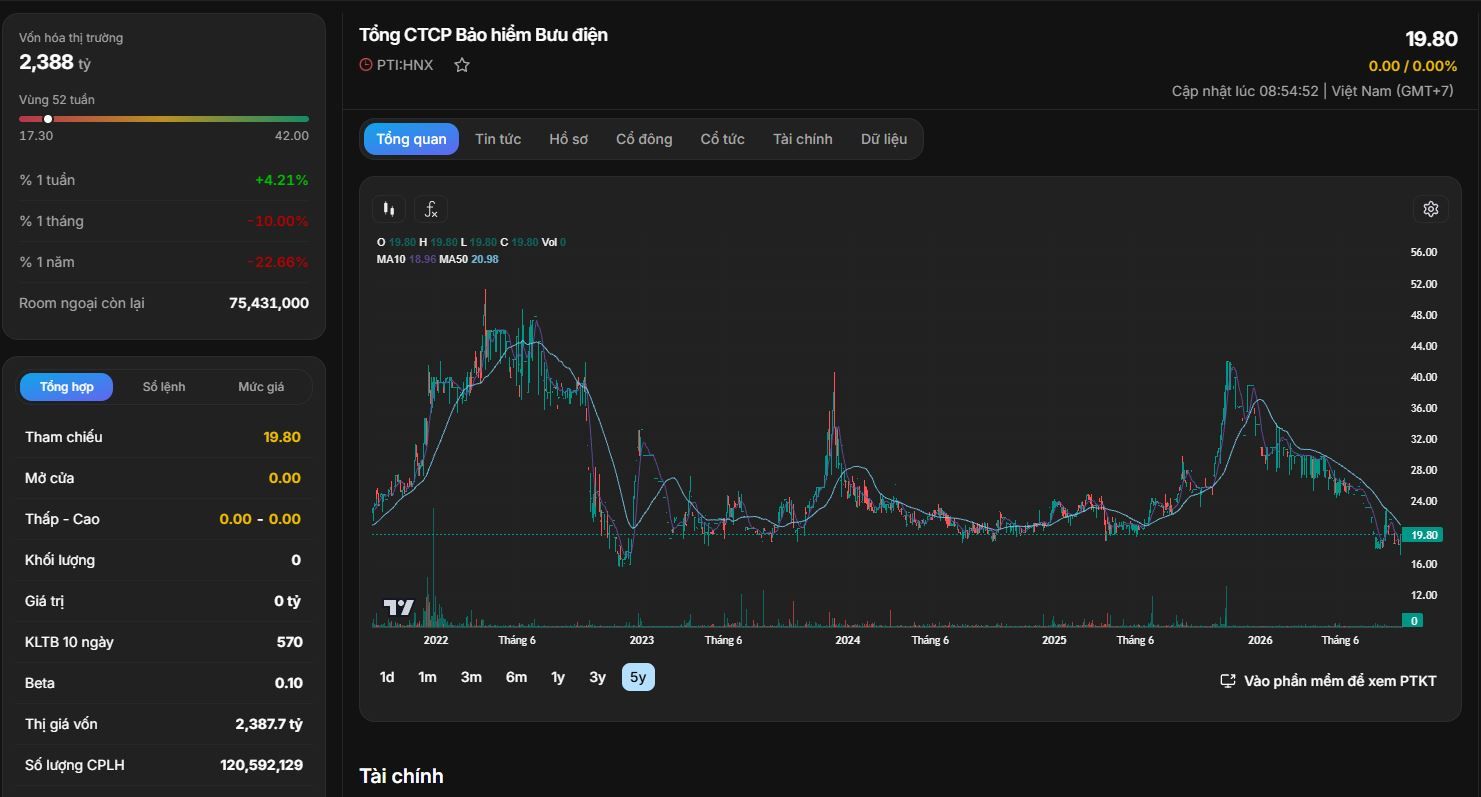Viewport: 1481px width, 797px height.
Task: Click the Tham chiếu value 19.80
Action: click(x=282, y=437)
